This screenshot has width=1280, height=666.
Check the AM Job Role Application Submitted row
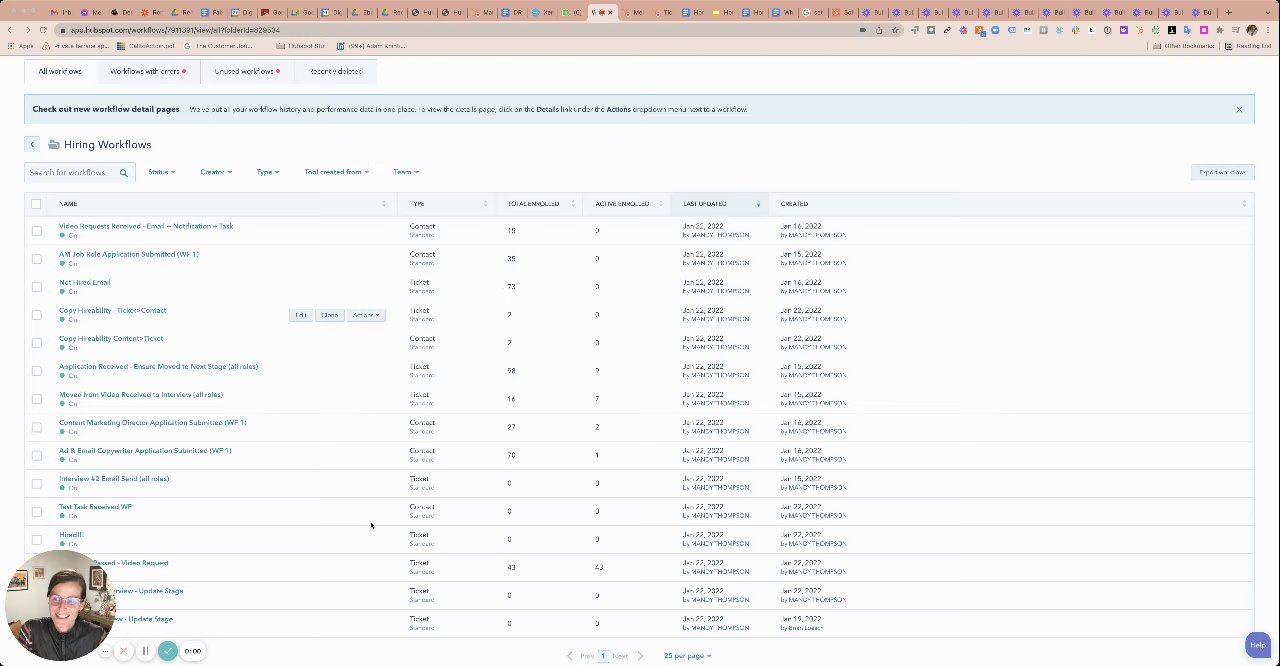click(37, 259)
